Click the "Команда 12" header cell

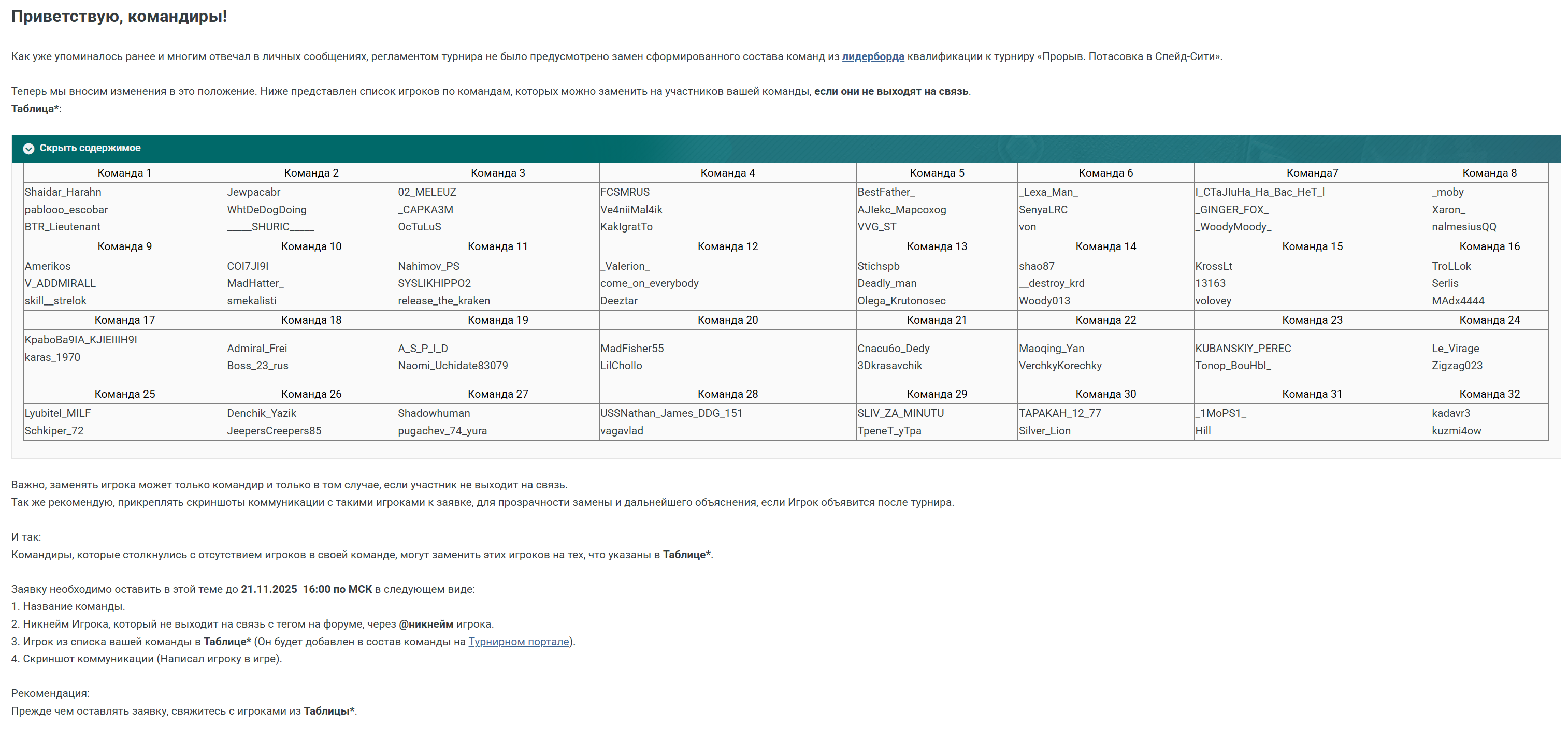(727, 246)
